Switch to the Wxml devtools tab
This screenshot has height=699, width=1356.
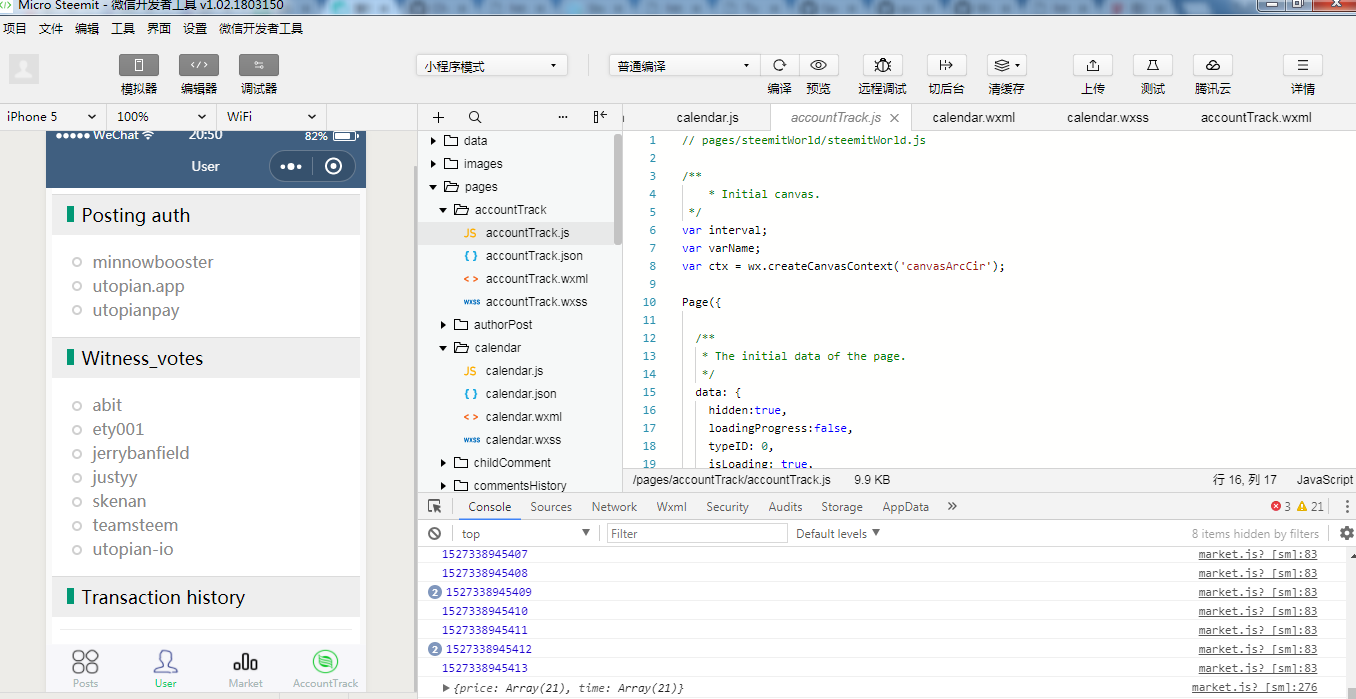coord(671,507)
